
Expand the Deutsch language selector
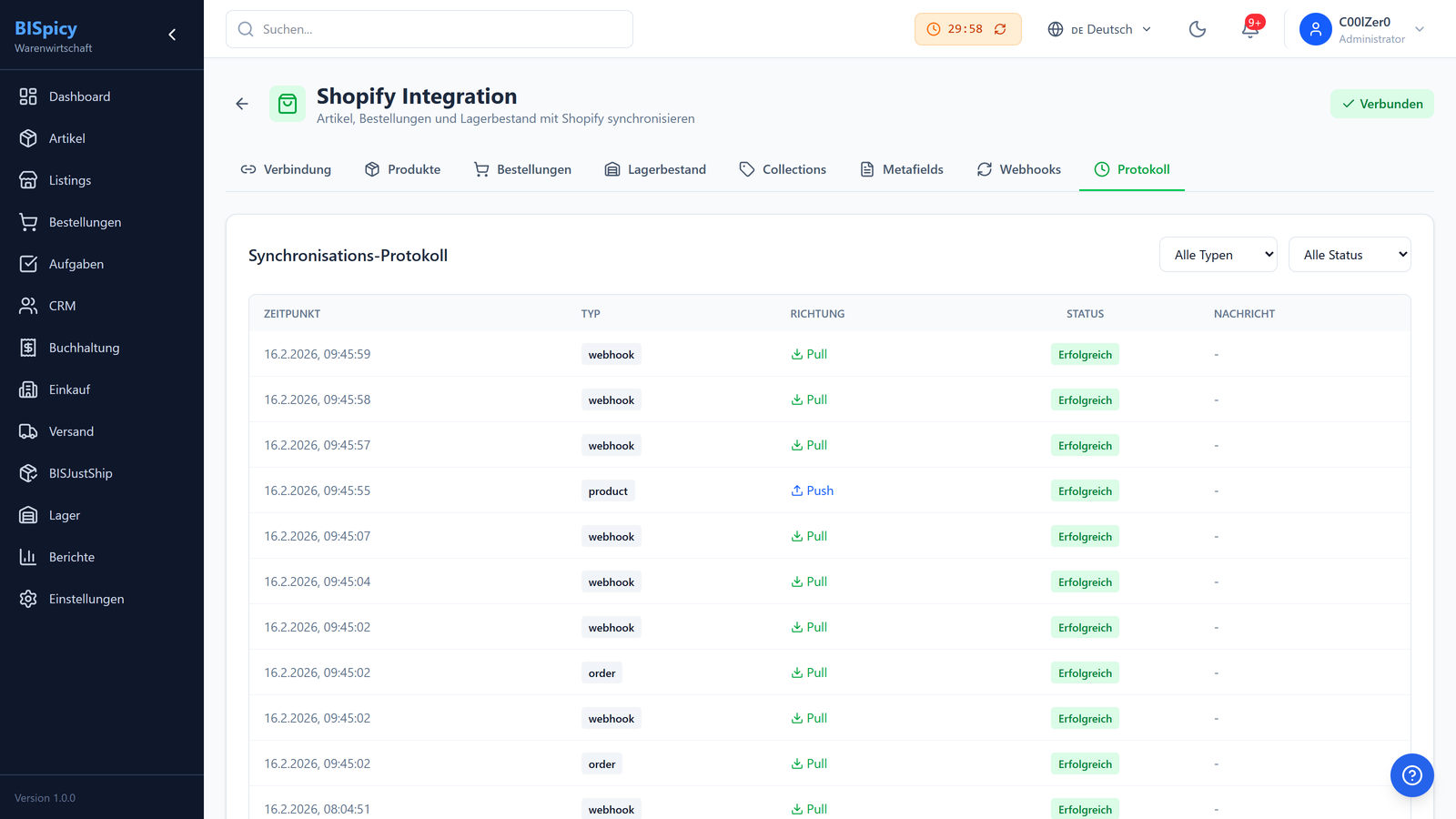tap(1099, 29)
